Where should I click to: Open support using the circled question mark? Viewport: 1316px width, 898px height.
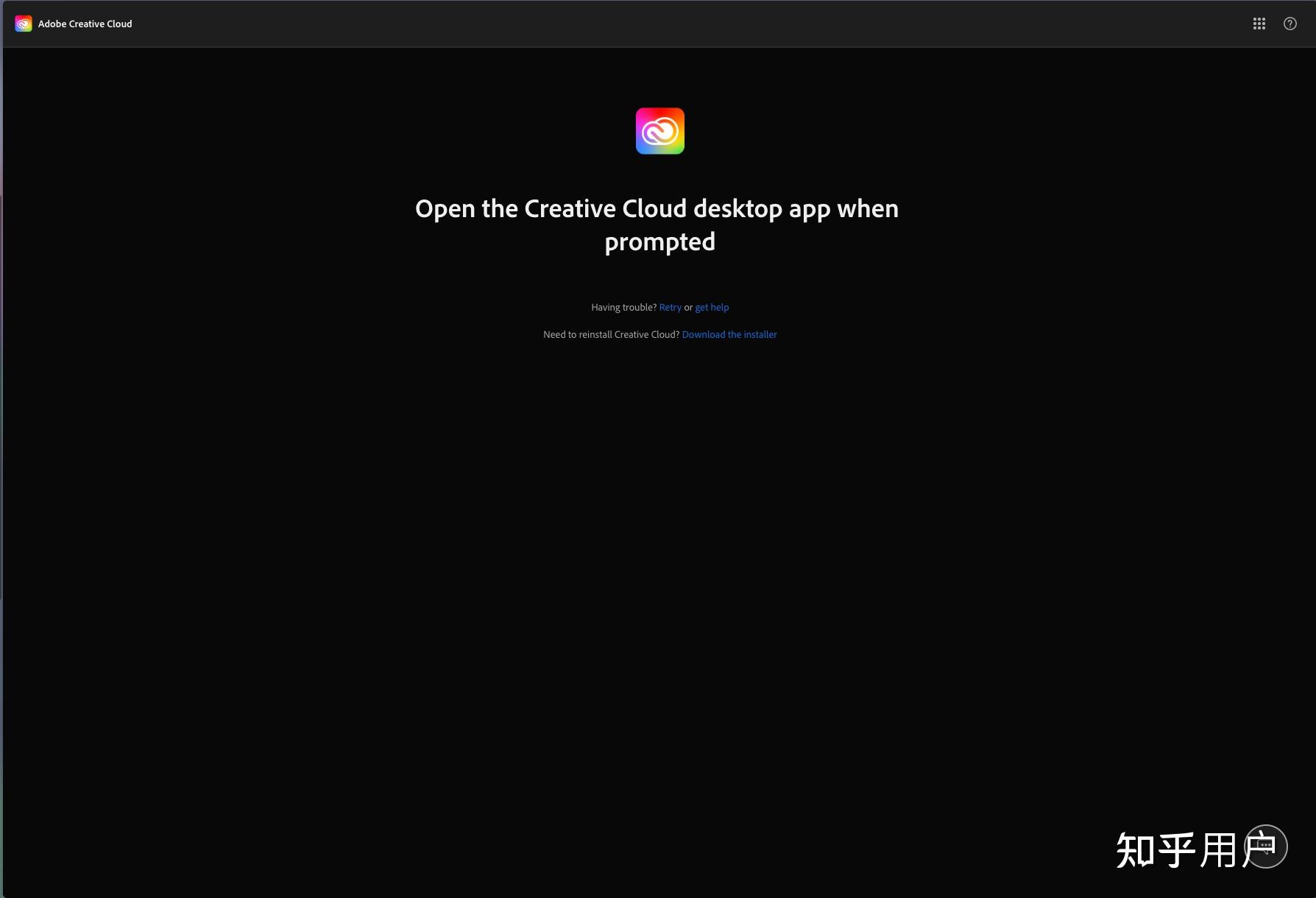[1290, 23]
